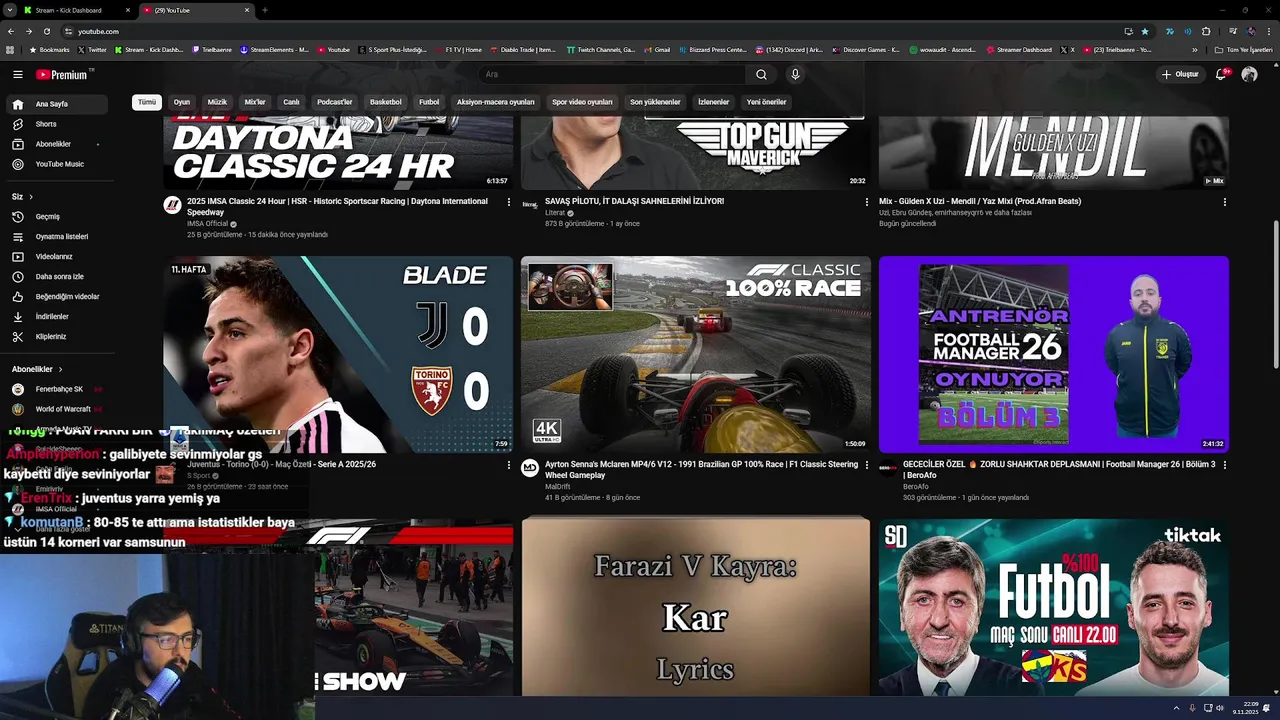Open Videolarınız in sidebar

(54, 257)
